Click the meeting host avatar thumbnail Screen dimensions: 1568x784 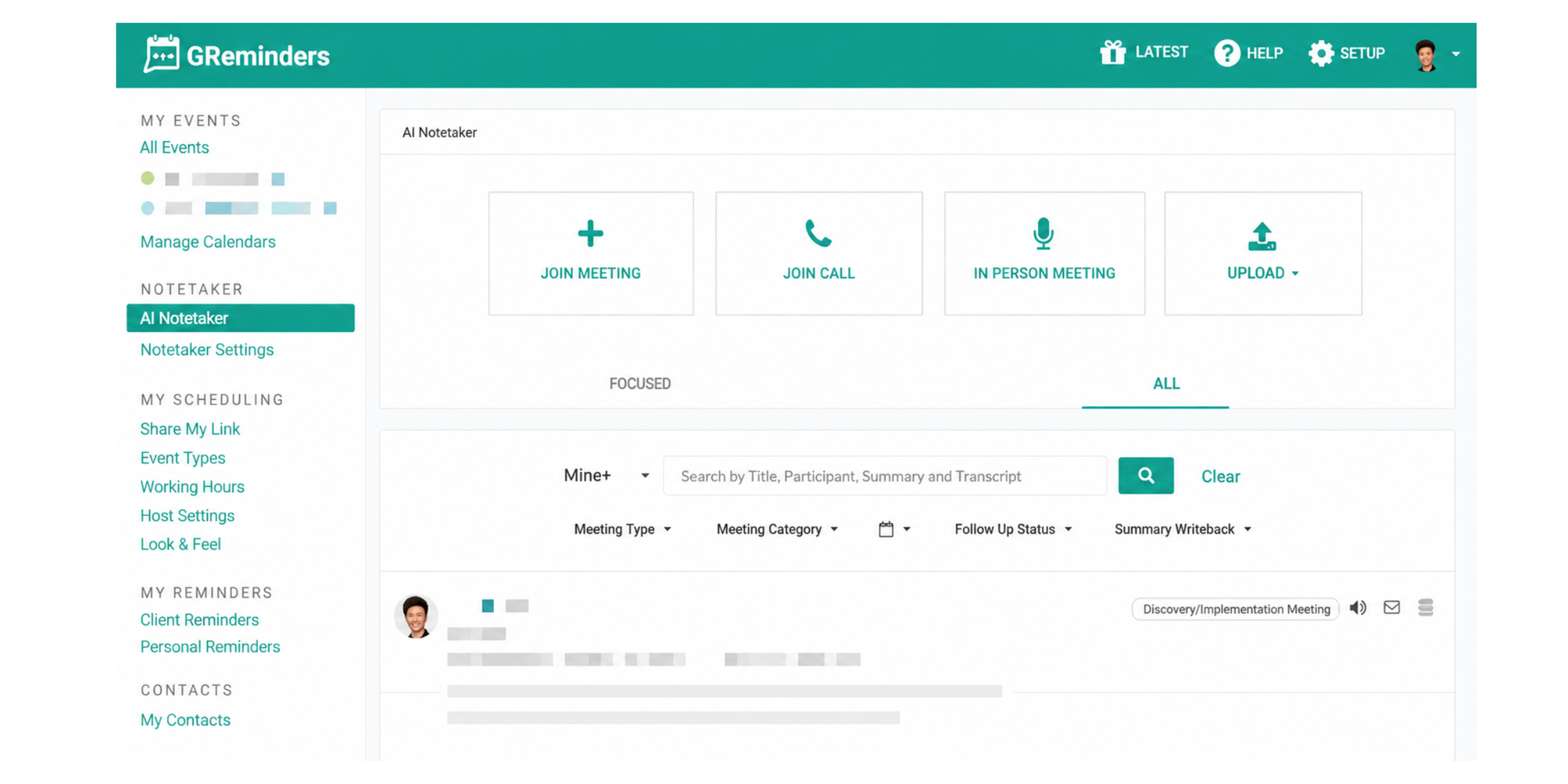(x=416, y=616)
